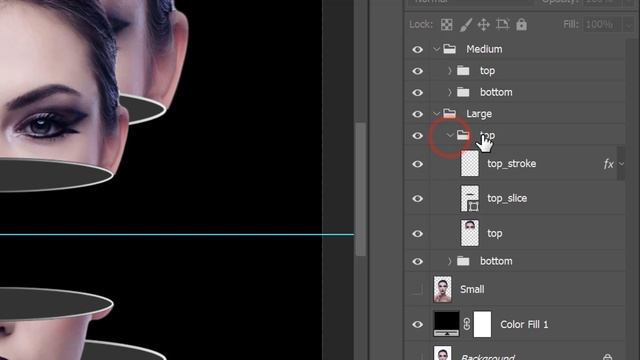The image size is (640, 360).
Task: Collapse the Medium group chevron
Action: coord(436,49)
